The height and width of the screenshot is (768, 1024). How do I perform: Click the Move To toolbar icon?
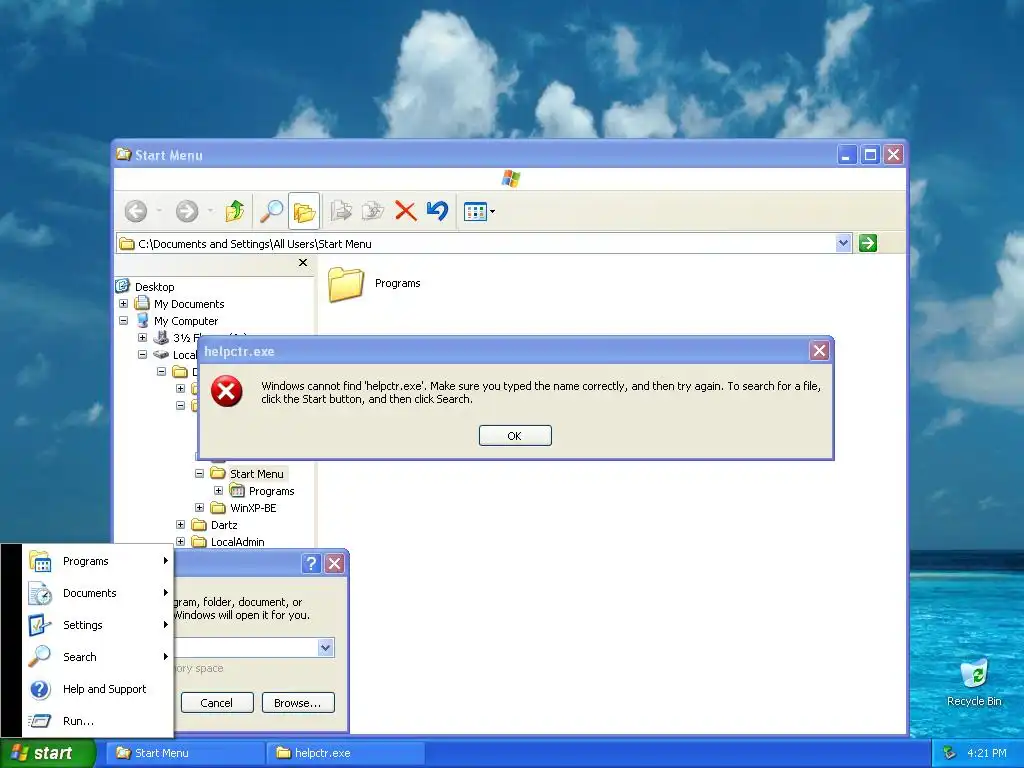tap(341, 211)
